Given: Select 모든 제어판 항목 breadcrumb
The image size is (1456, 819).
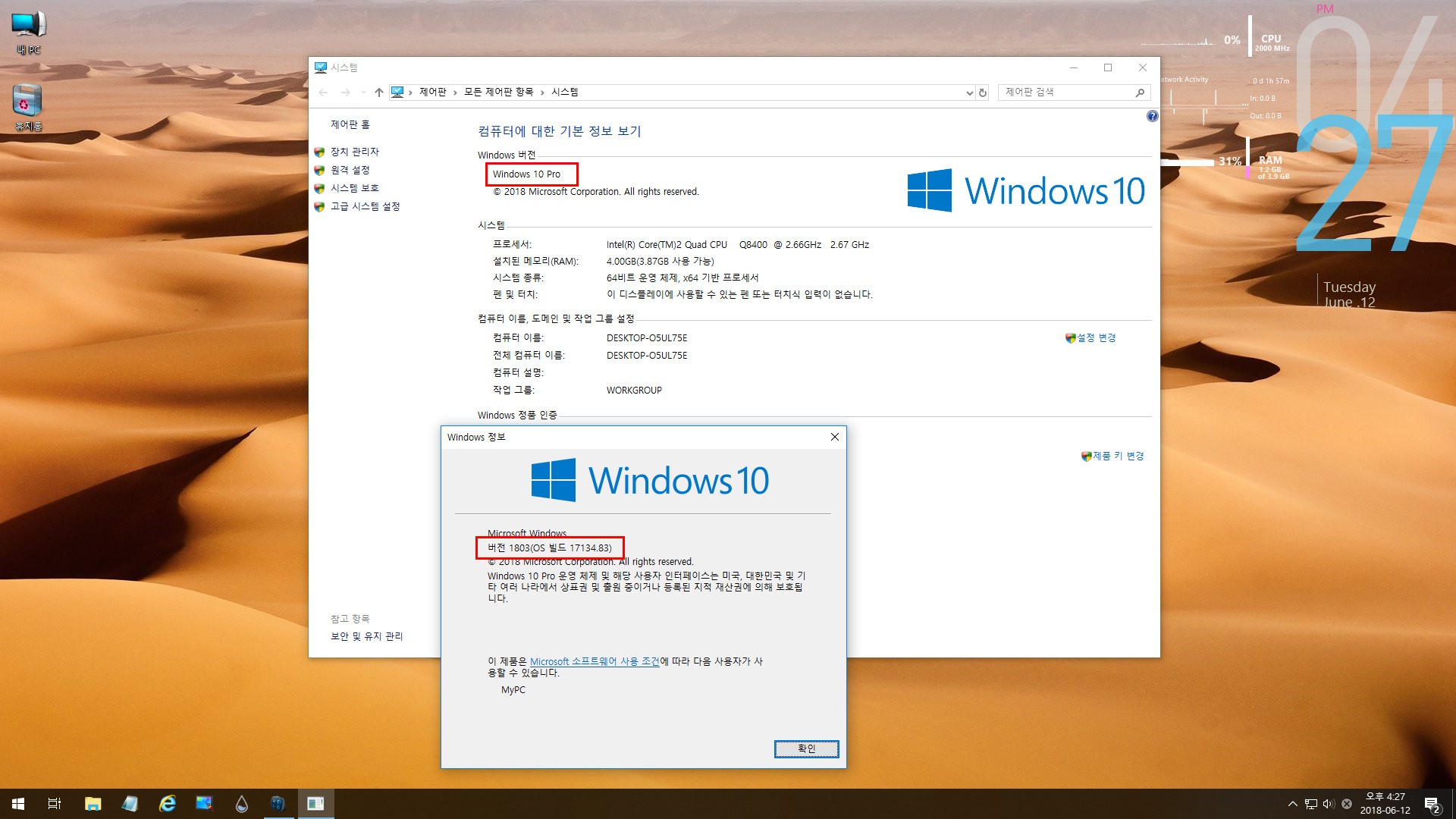Looking at the screenshot, I should (498, 93).
